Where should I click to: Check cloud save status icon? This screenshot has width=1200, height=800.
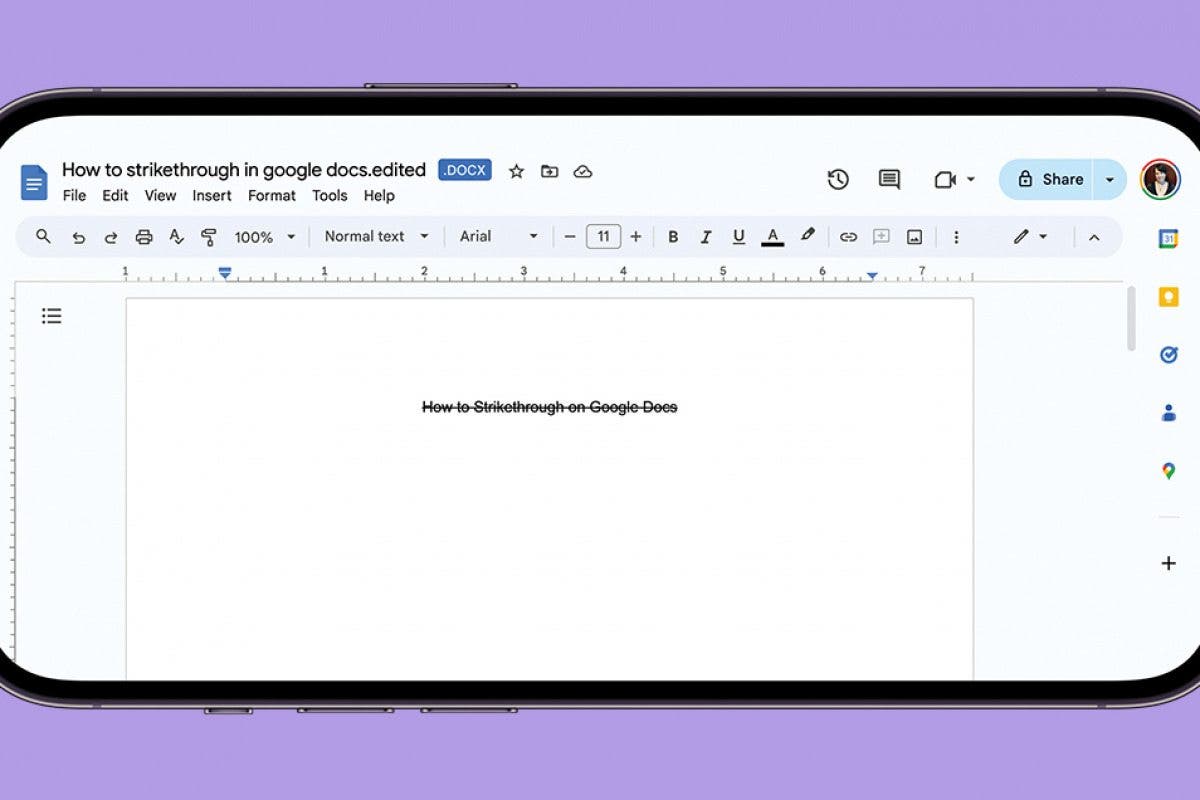pyautogui.click(x=583, y=171)
